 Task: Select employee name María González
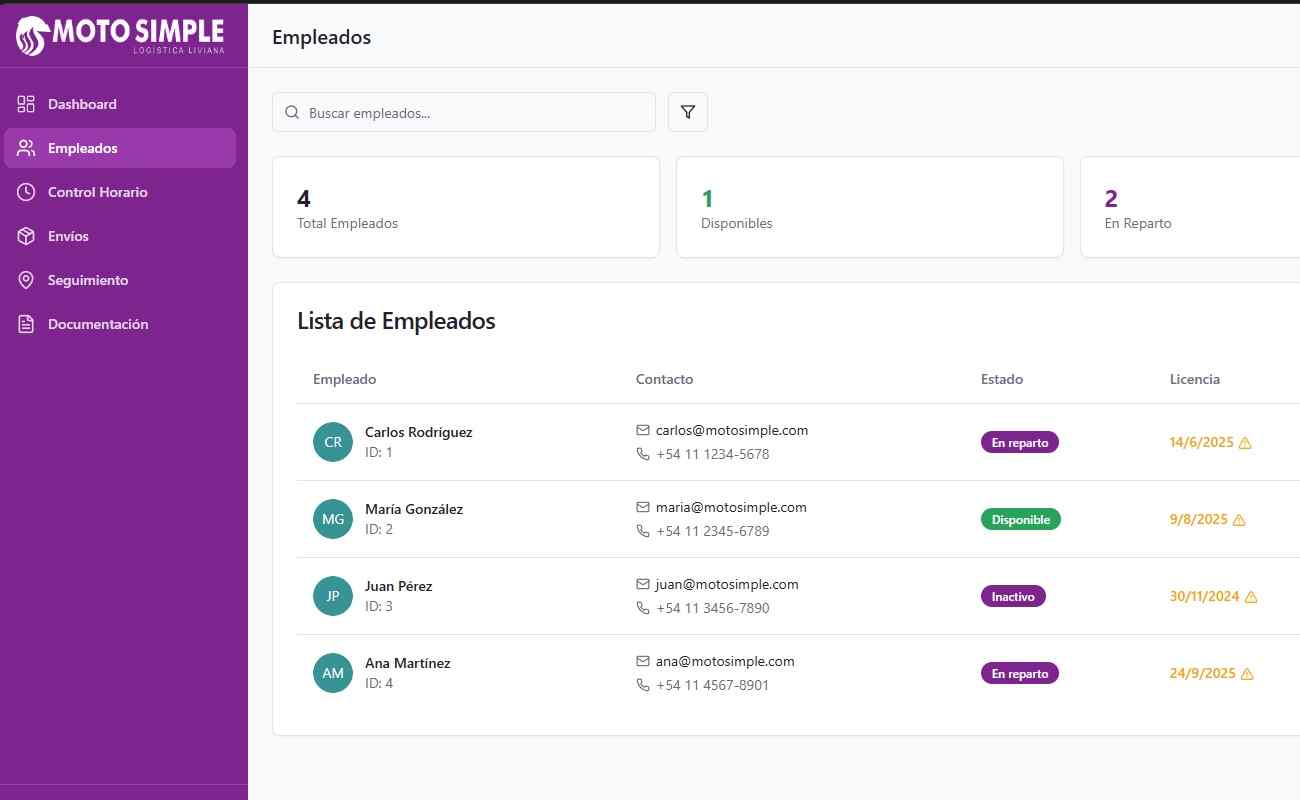click(x=414, y=509)
